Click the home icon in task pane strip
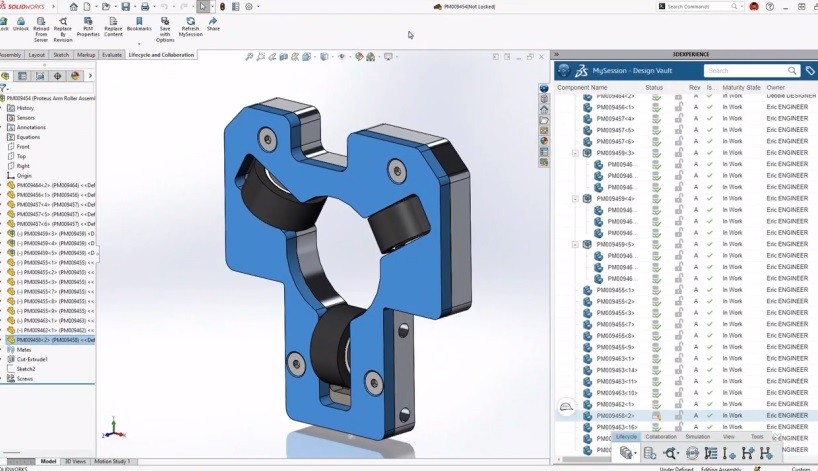 (x=544, y=110)
